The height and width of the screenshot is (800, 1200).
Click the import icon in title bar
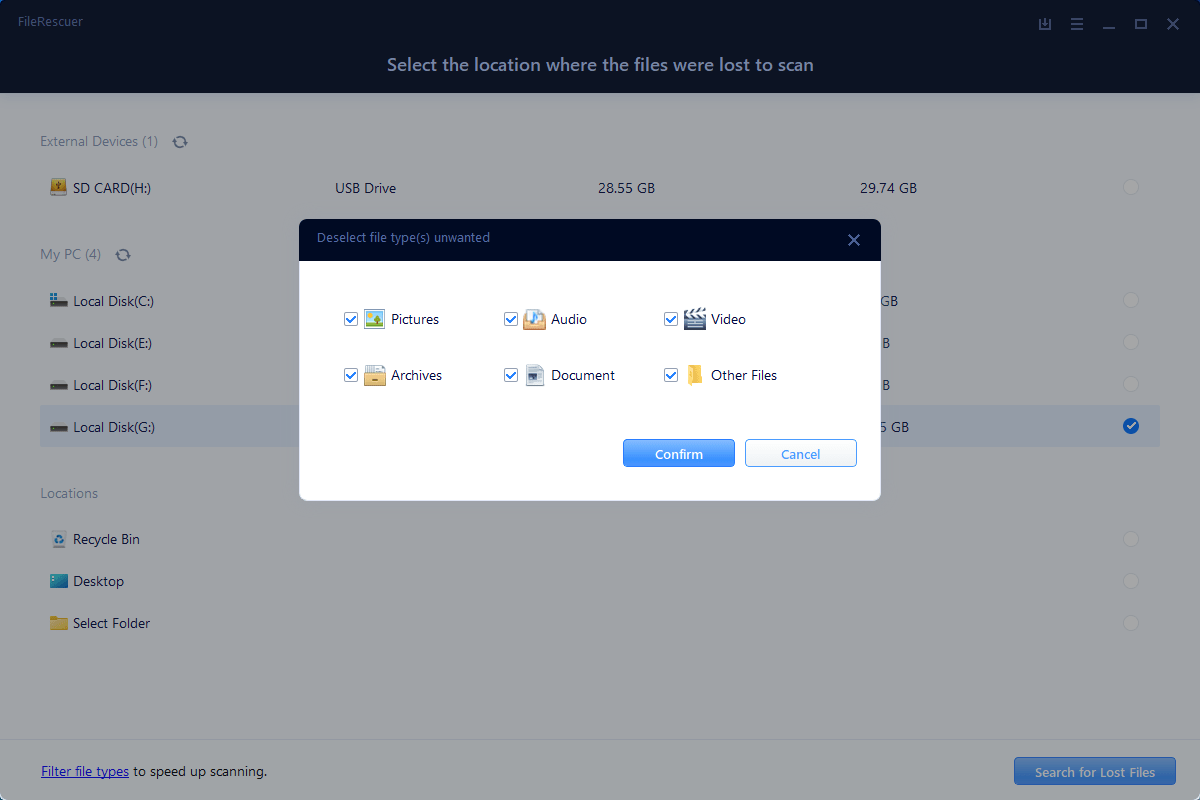(x=1045, y=24)
